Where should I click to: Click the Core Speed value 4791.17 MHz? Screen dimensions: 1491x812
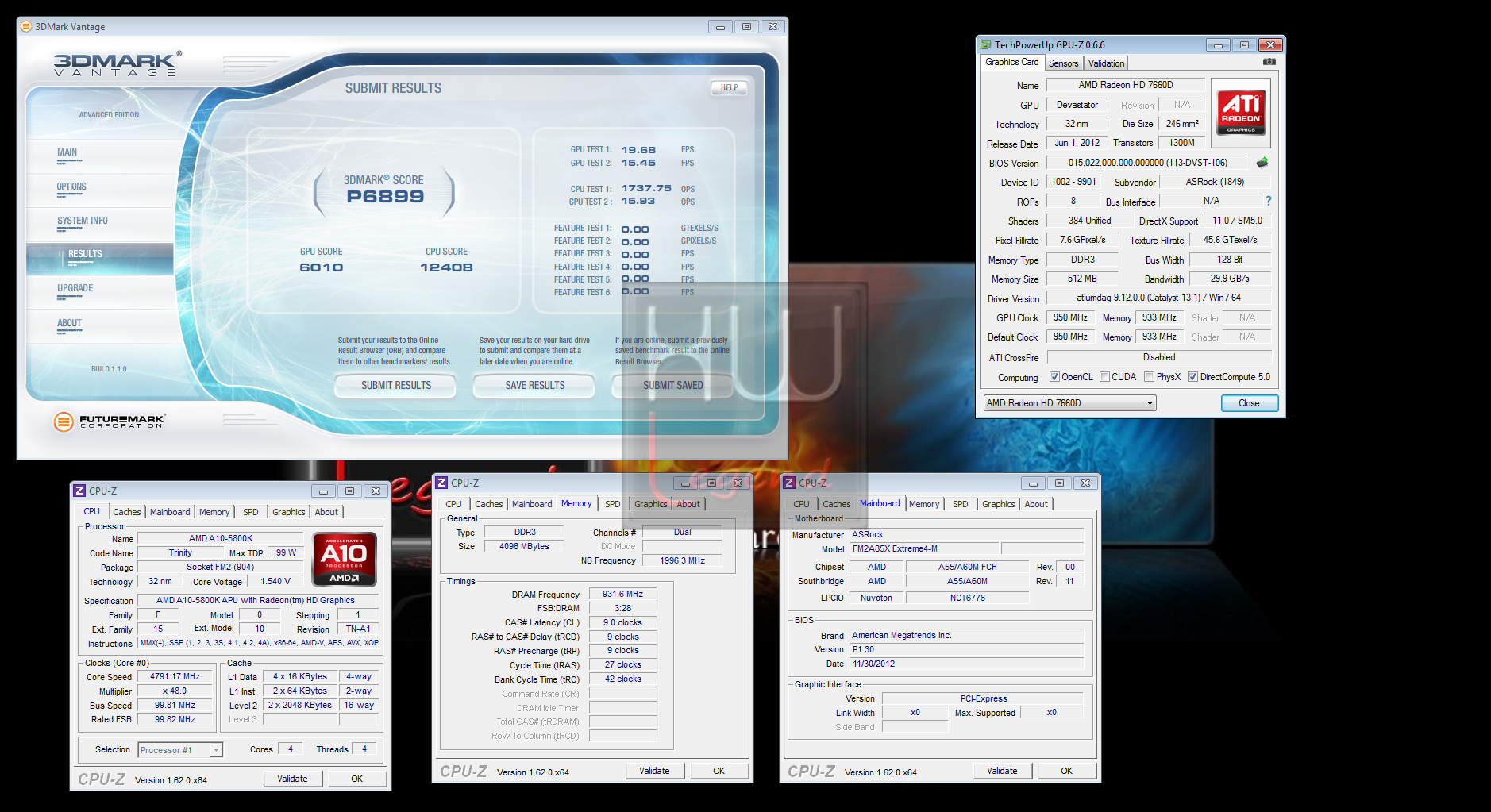click(175, 677)
